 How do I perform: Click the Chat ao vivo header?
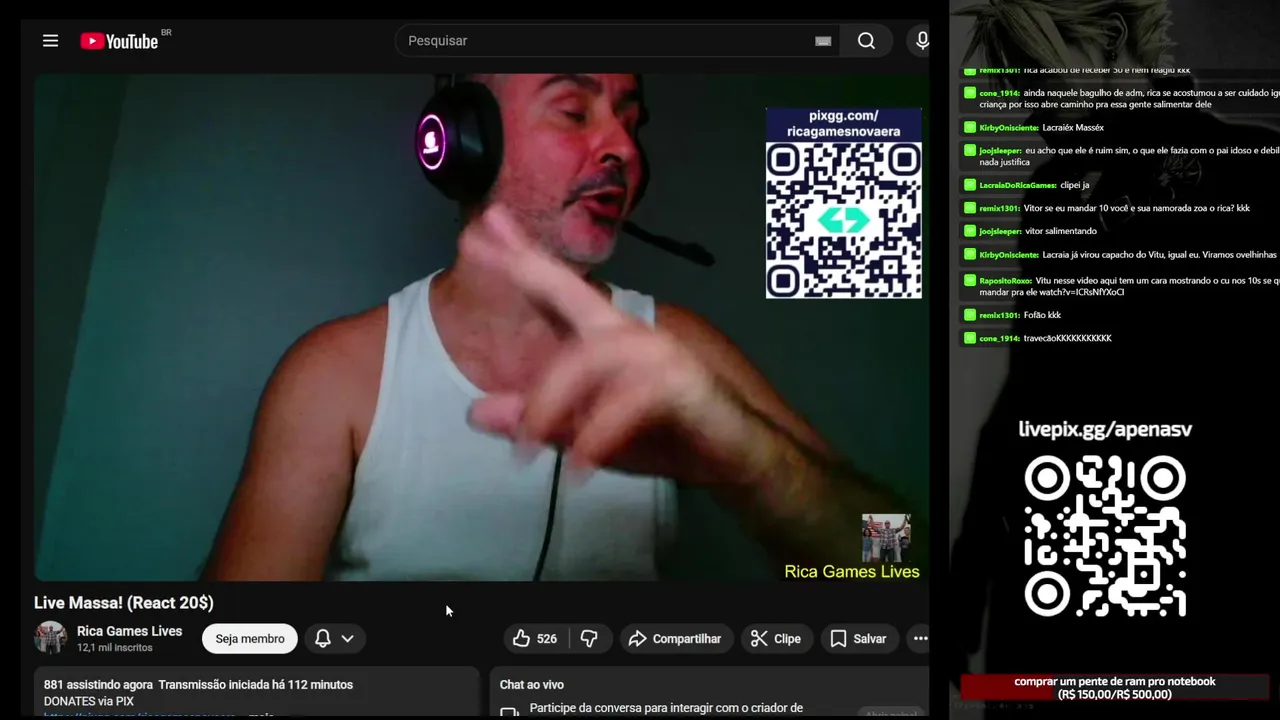pos(532,685)
